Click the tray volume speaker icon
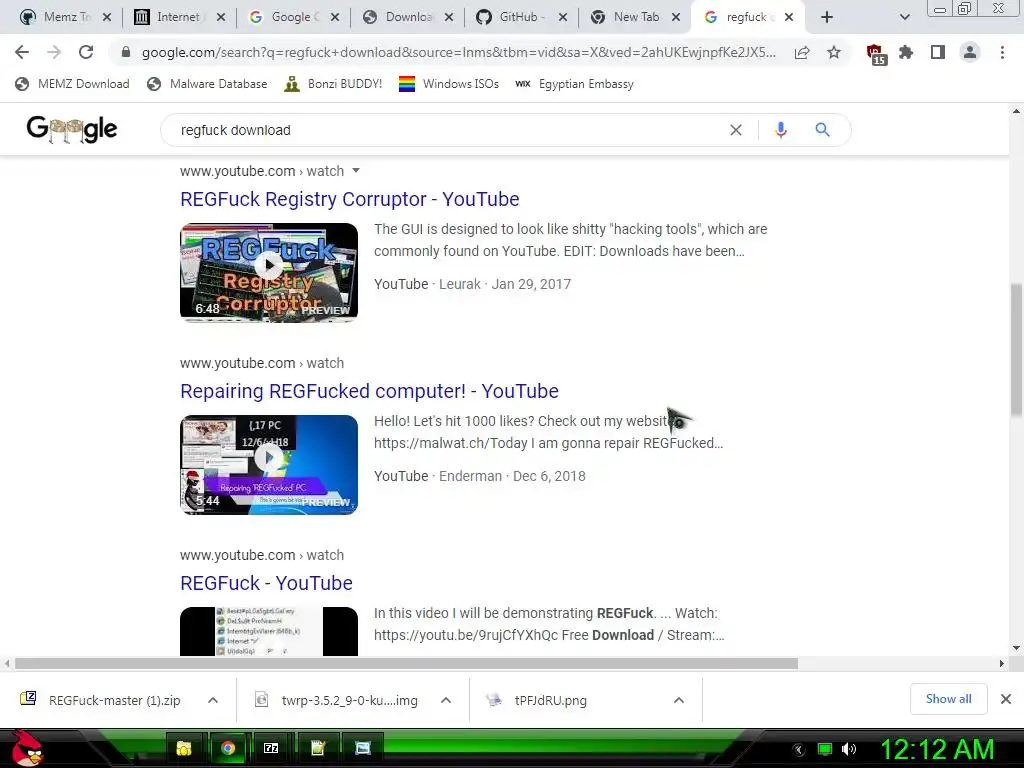This screenshot has height=768, width=1024. (x=849, y=749)
